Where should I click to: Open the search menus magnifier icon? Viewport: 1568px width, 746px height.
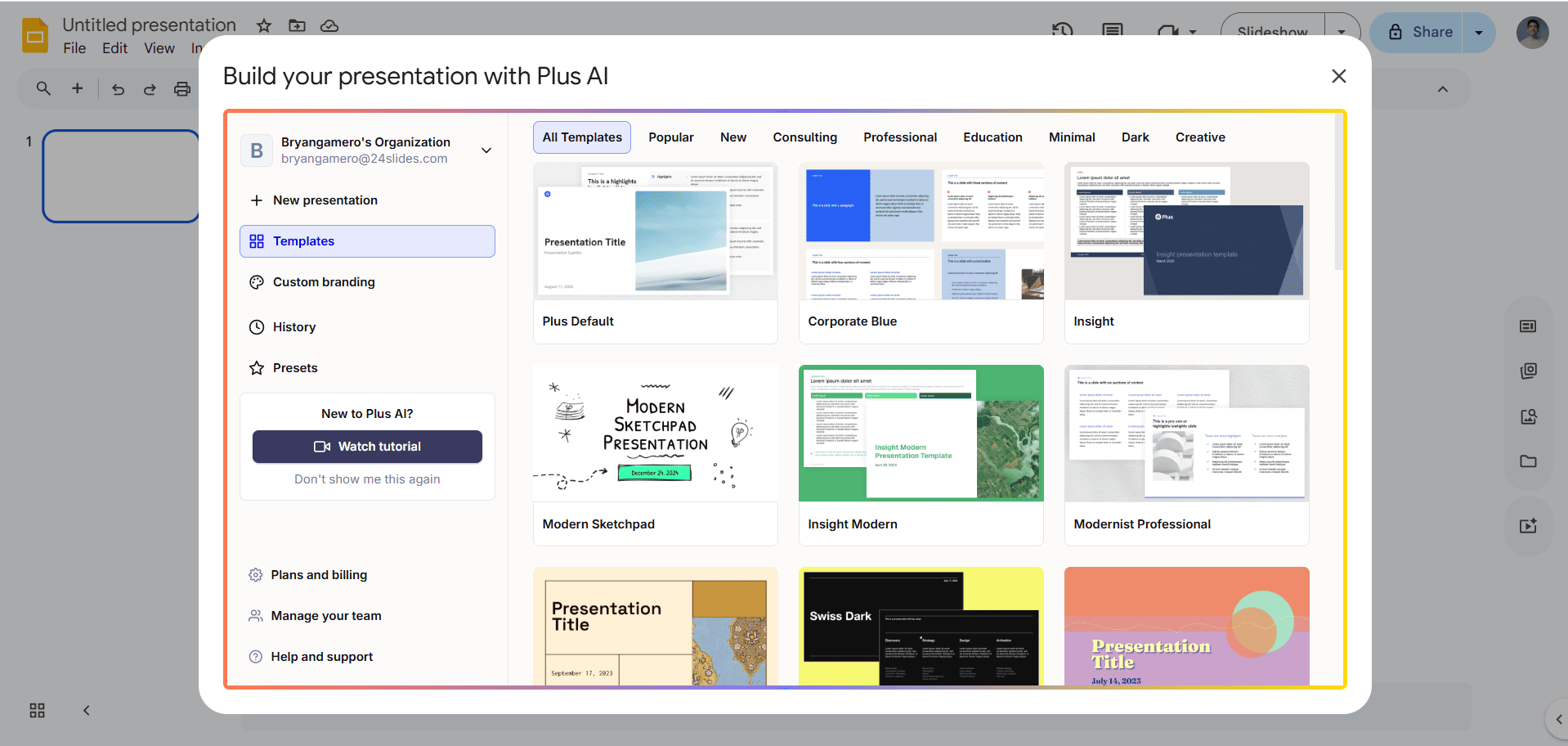[44, 88]
